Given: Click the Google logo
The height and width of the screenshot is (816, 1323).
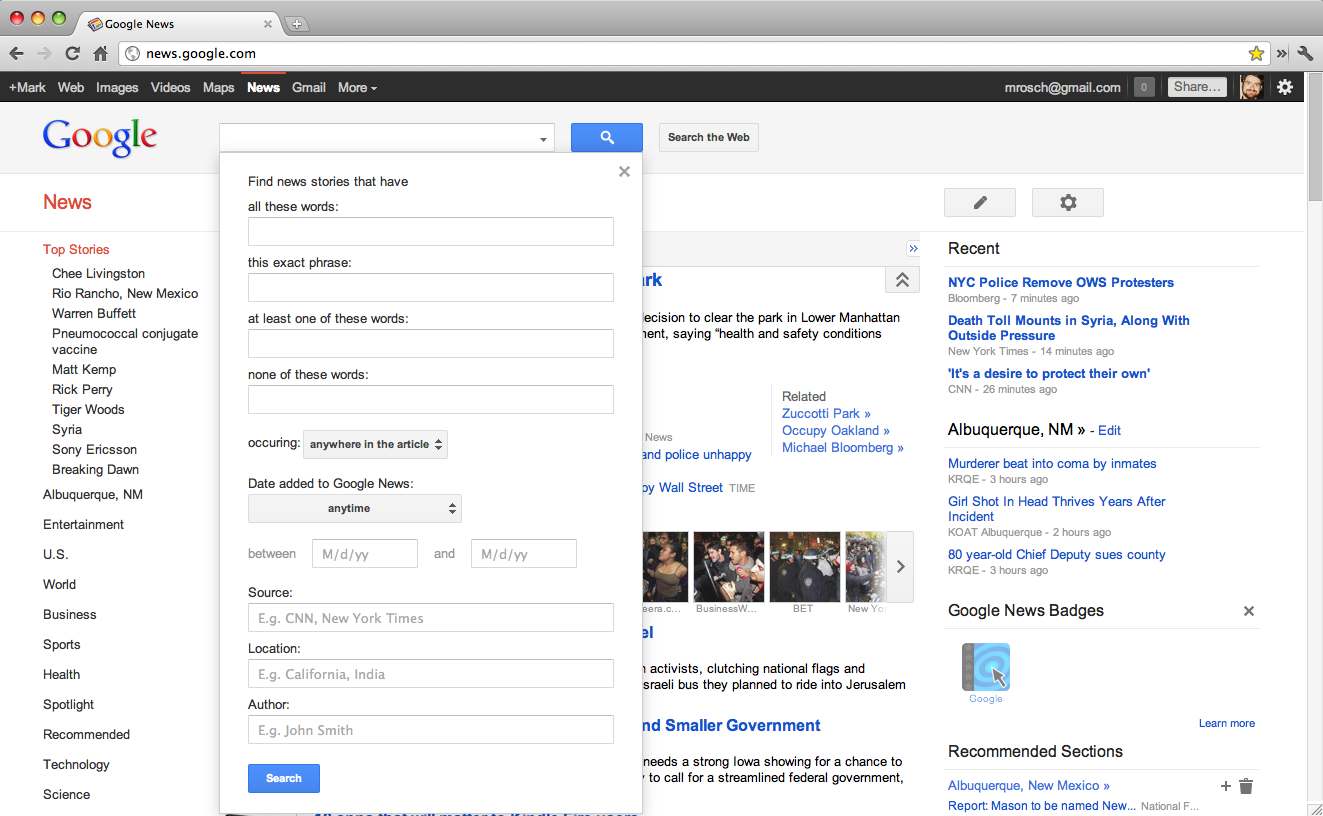Looking at the screenshot, I should 100,138.
